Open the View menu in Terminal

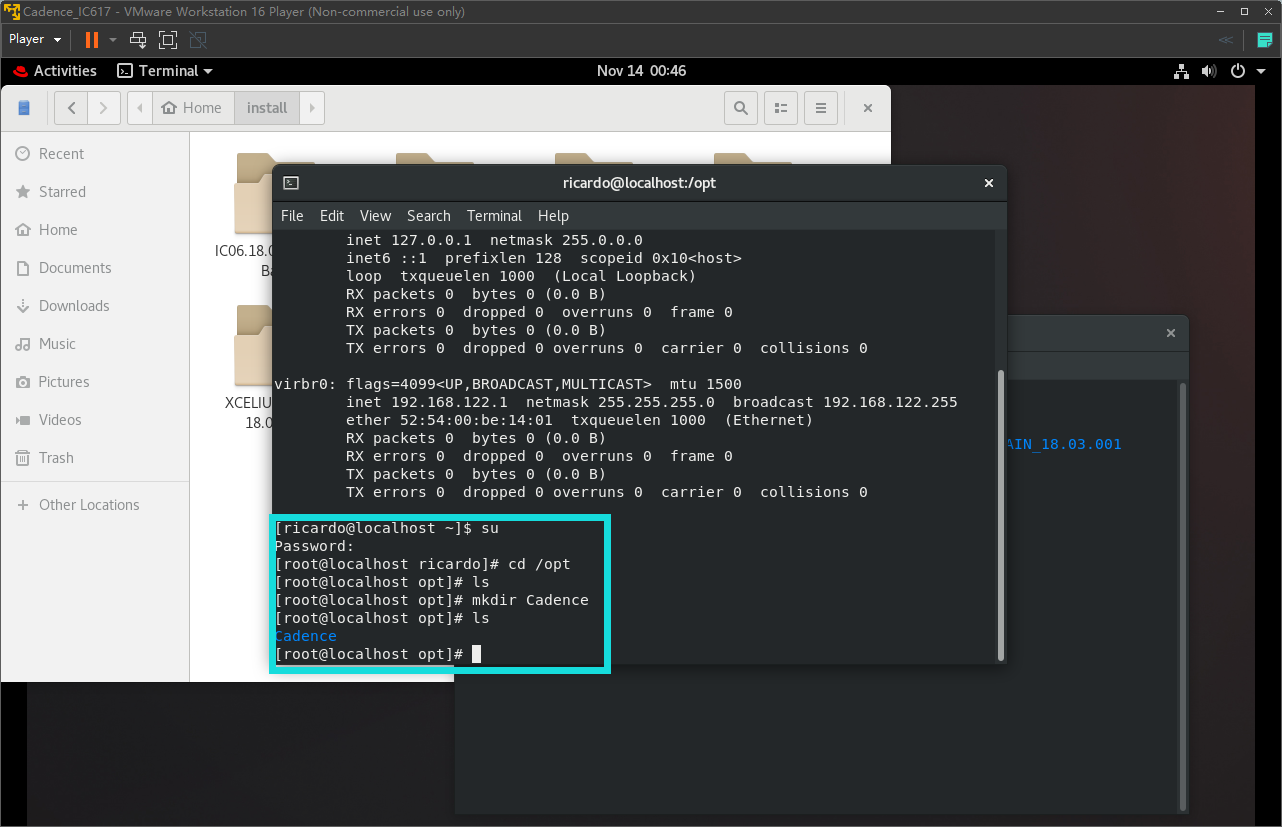tap(375, 216)
